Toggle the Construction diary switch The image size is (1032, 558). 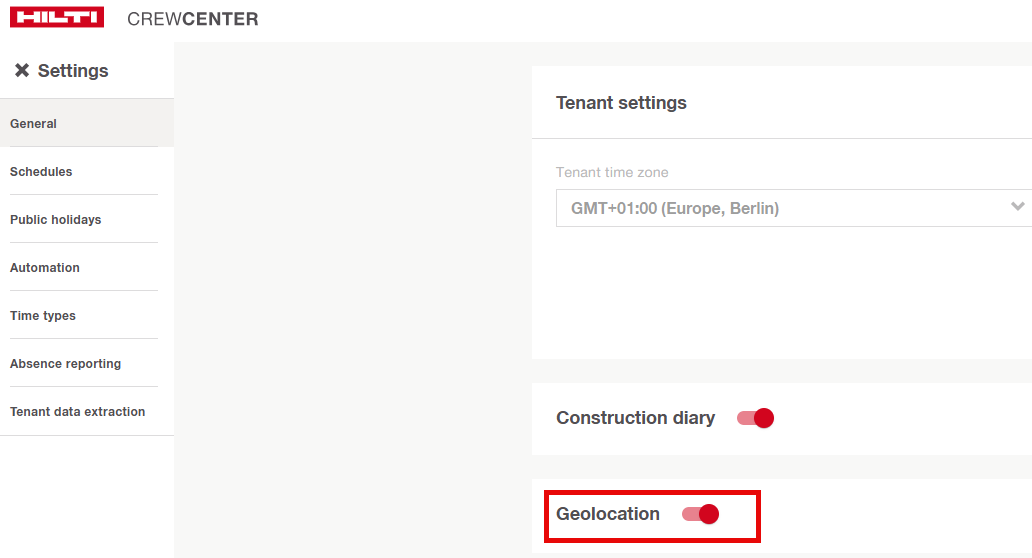pos(756,418)
